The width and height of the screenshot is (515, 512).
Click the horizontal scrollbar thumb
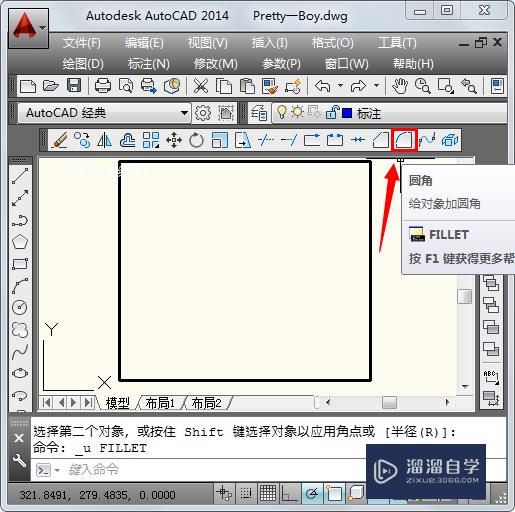click(x=389, y=402)
